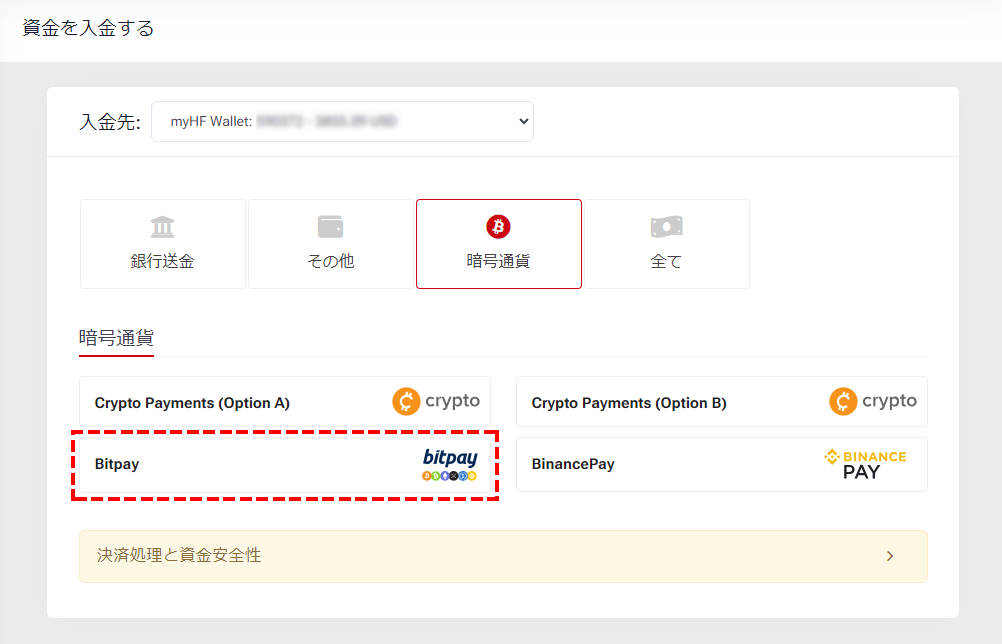Click the Binance Pay logo

(865, 464)
